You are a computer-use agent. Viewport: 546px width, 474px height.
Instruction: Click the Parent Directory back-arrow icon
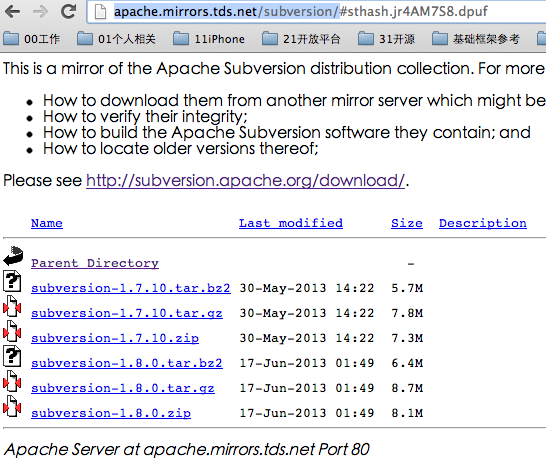point(13,256)
